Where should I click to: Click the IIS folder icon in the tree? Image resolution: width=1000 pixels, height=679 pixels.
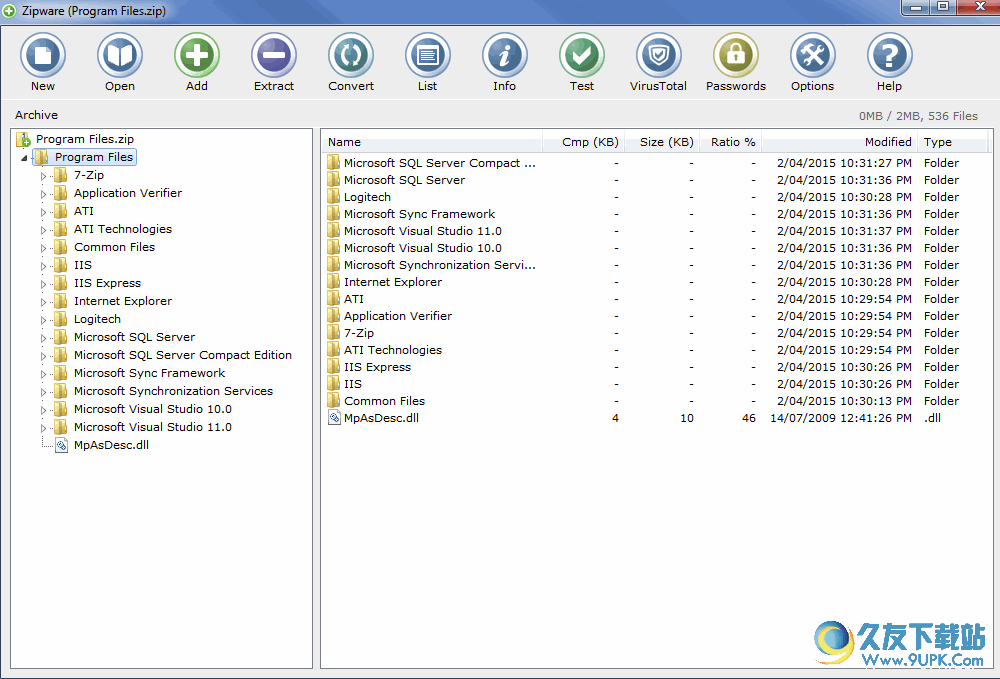[x=61, y=265]
